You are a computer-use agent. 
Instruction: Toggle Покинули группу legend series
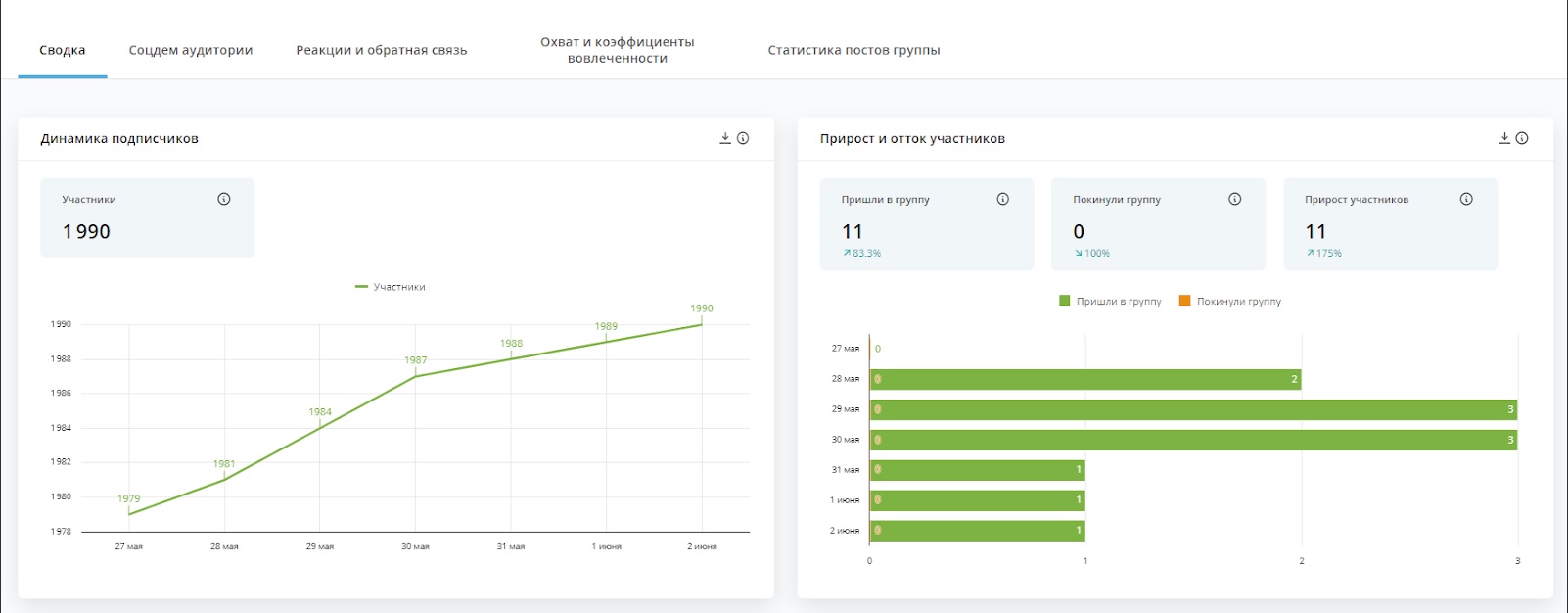pos(1230,302)
